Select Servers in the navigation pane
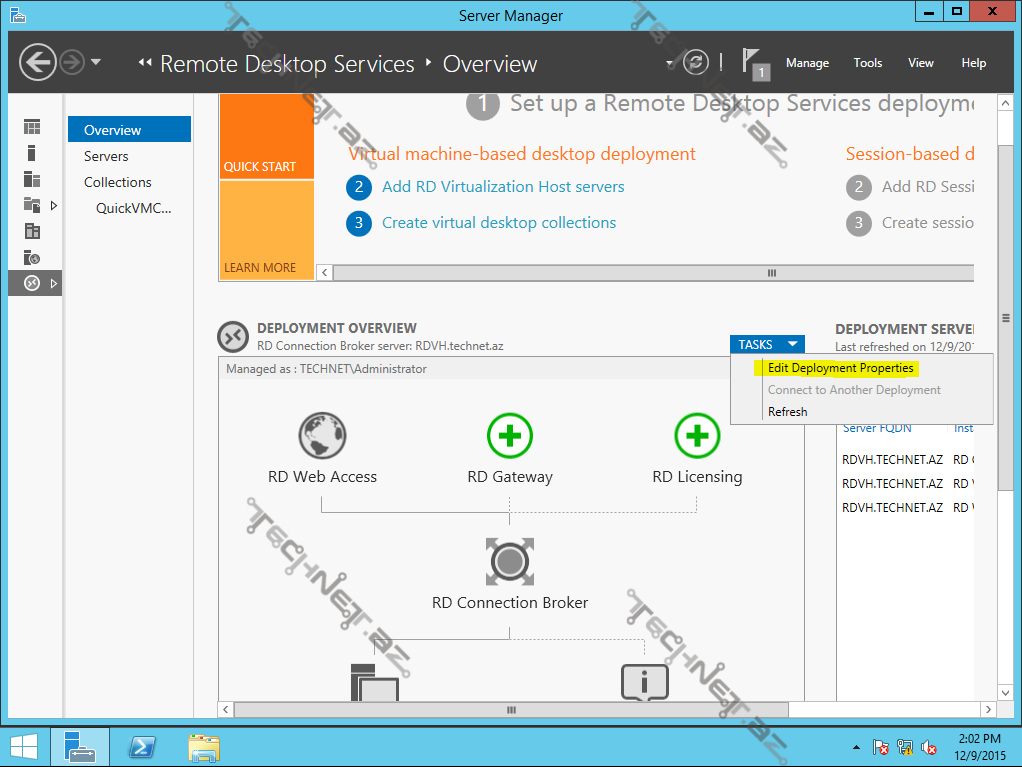 click(x=106, y=156)
